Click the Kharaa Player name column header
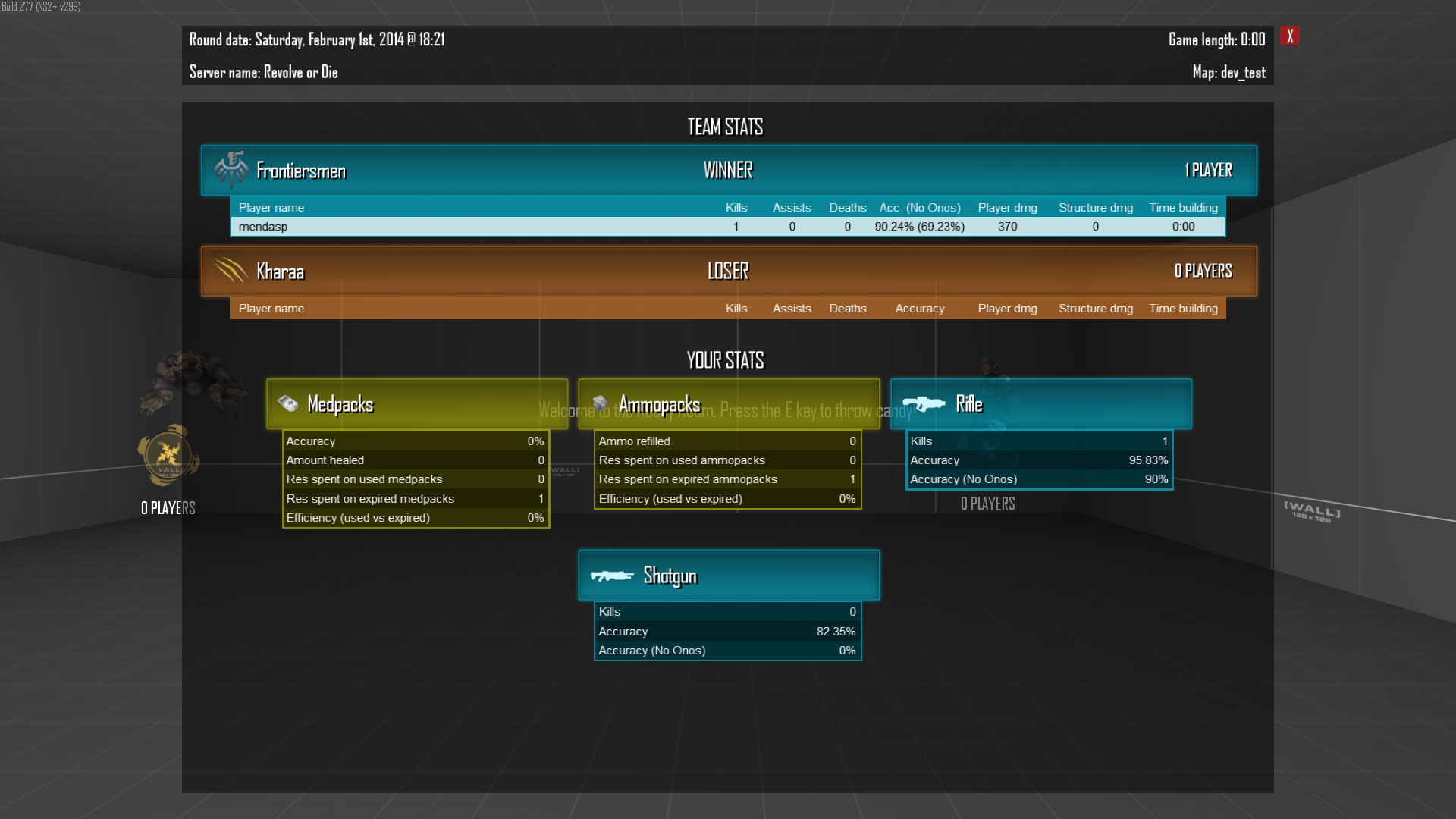The image size is (1456, 819). (x=271, y=309)
